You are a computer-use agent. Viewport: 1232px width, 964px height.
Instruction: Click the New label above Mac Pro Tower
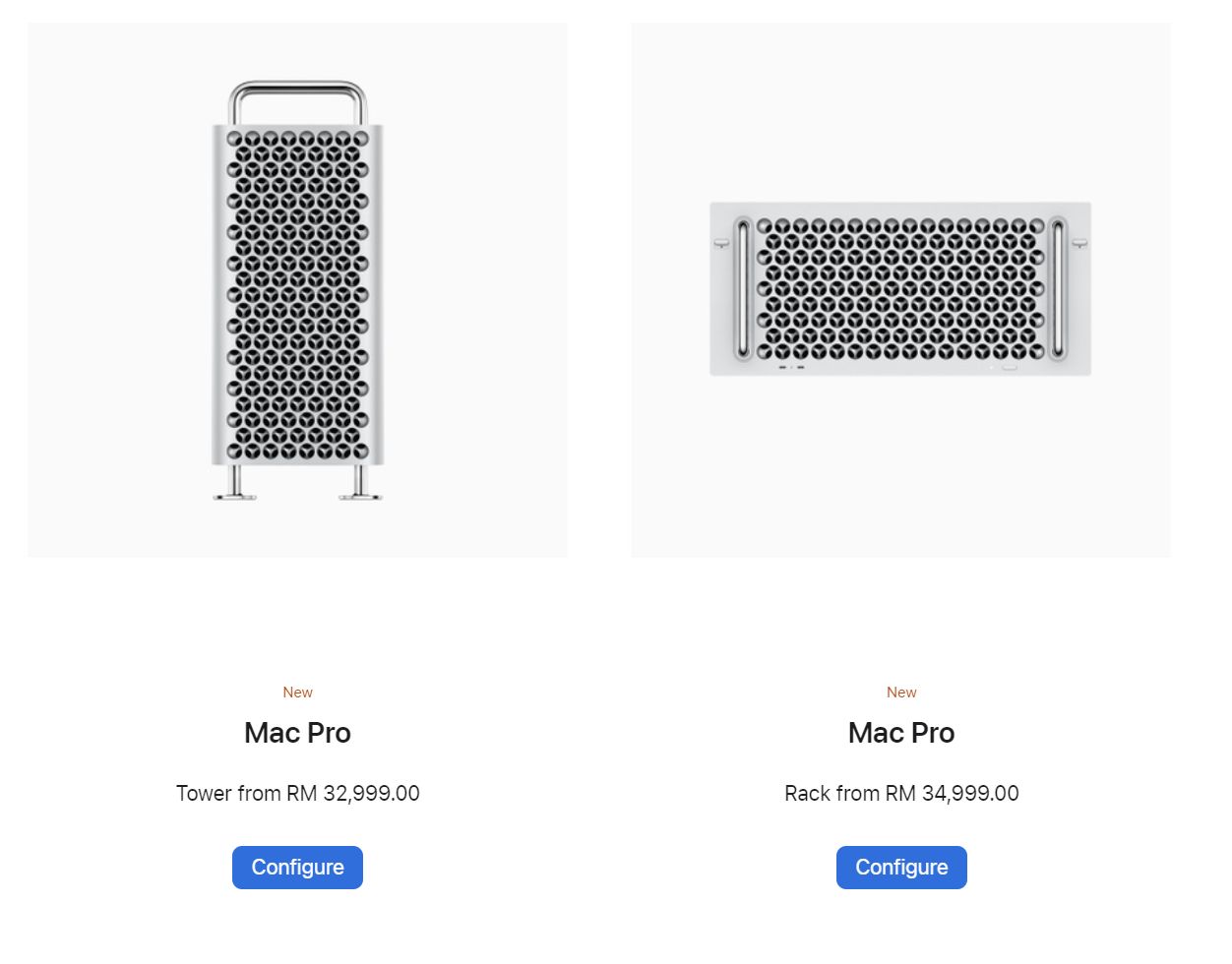[297, 692]
